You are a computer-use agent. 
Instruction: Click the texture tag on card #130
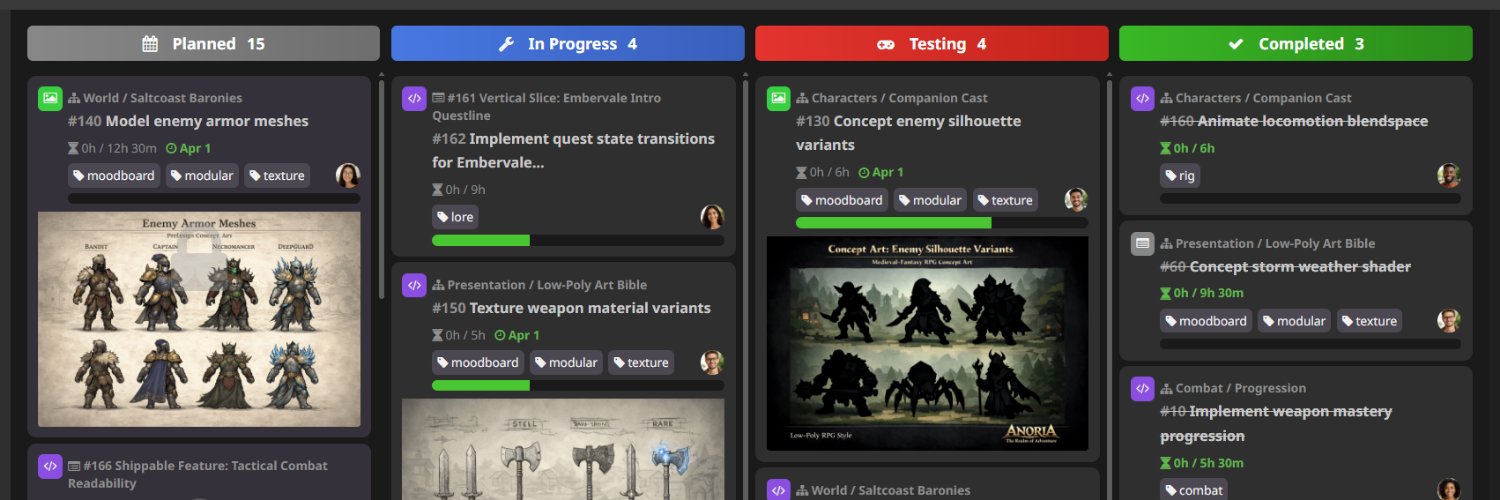[x=1005, y=200]
